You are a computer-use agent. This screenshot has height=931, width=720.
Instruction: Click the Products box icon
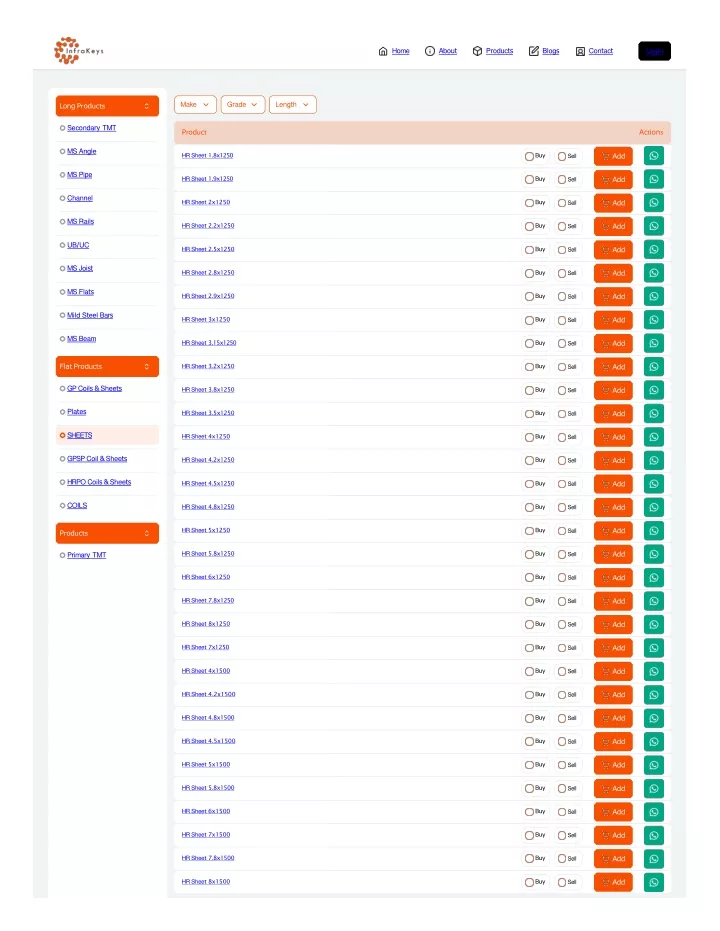click(477, 51)
